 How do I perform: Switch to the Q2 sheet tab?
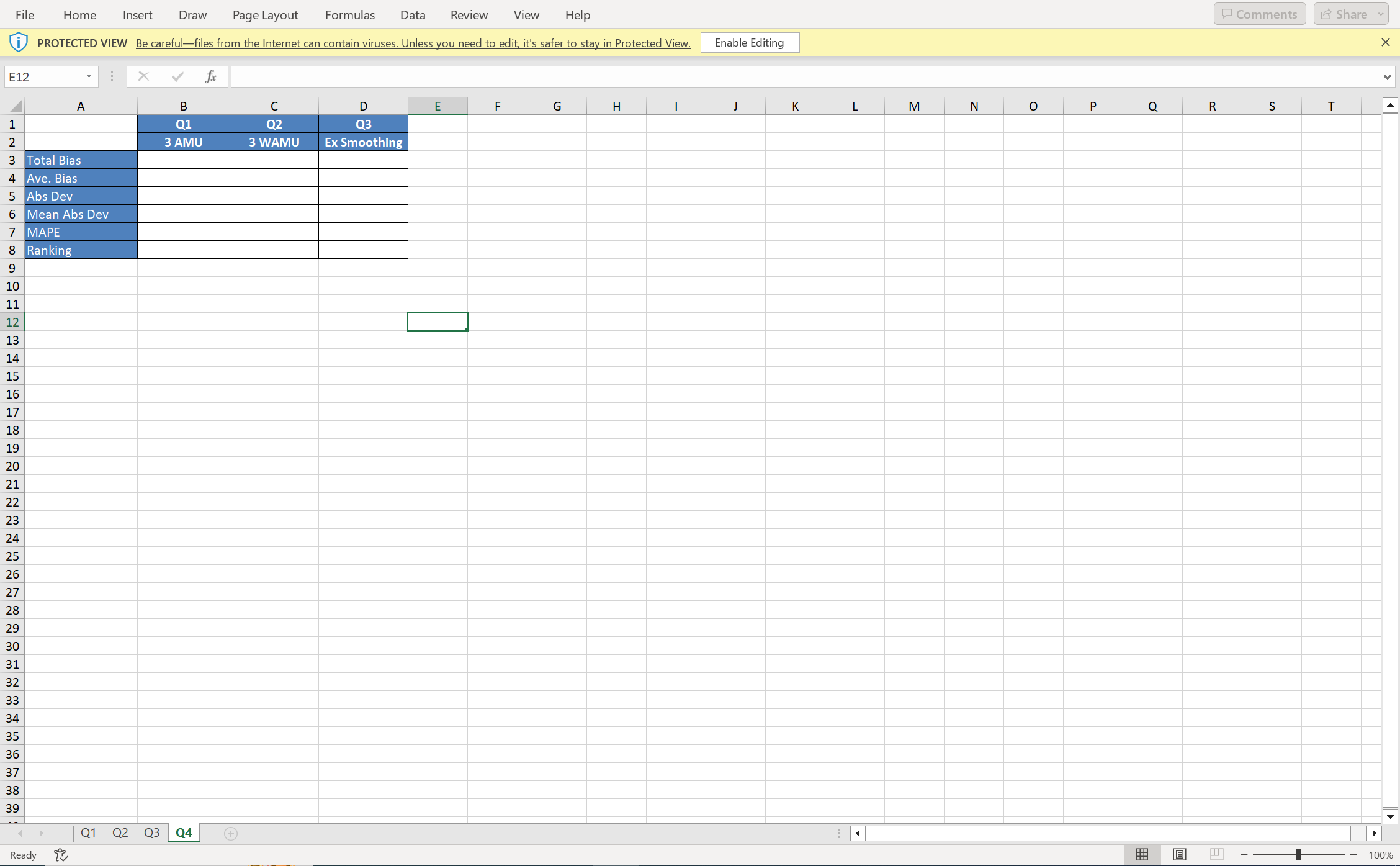(120, 832)
